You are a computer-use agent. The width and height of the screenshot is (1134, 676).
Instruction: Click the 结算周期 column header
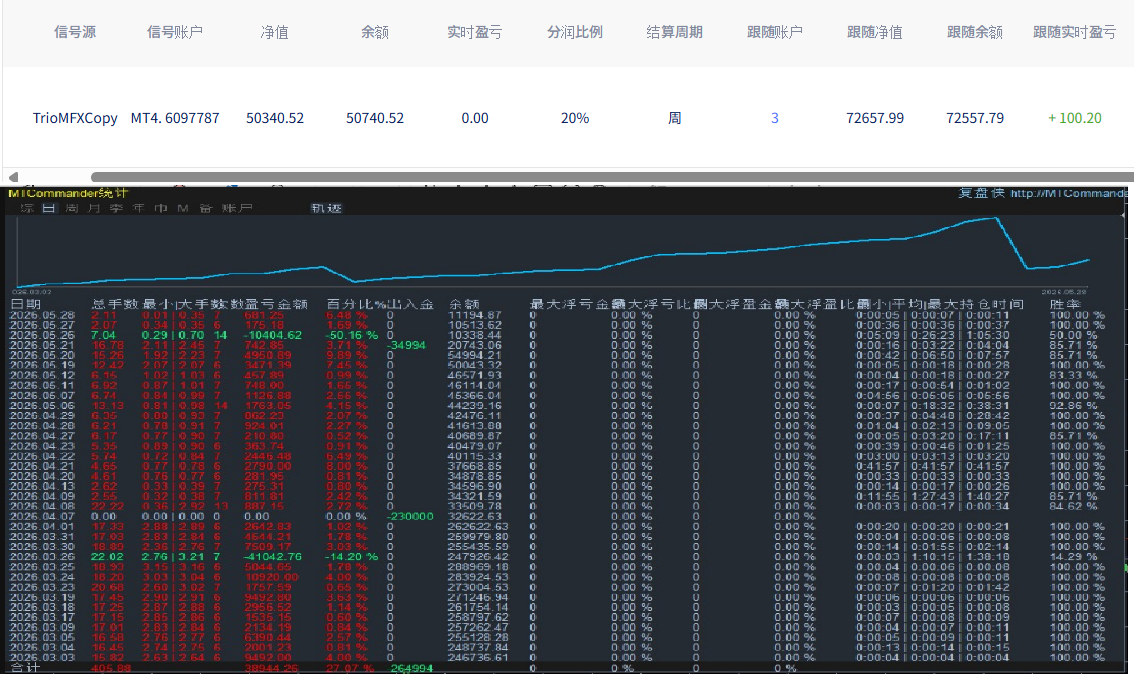coord(675,32)
